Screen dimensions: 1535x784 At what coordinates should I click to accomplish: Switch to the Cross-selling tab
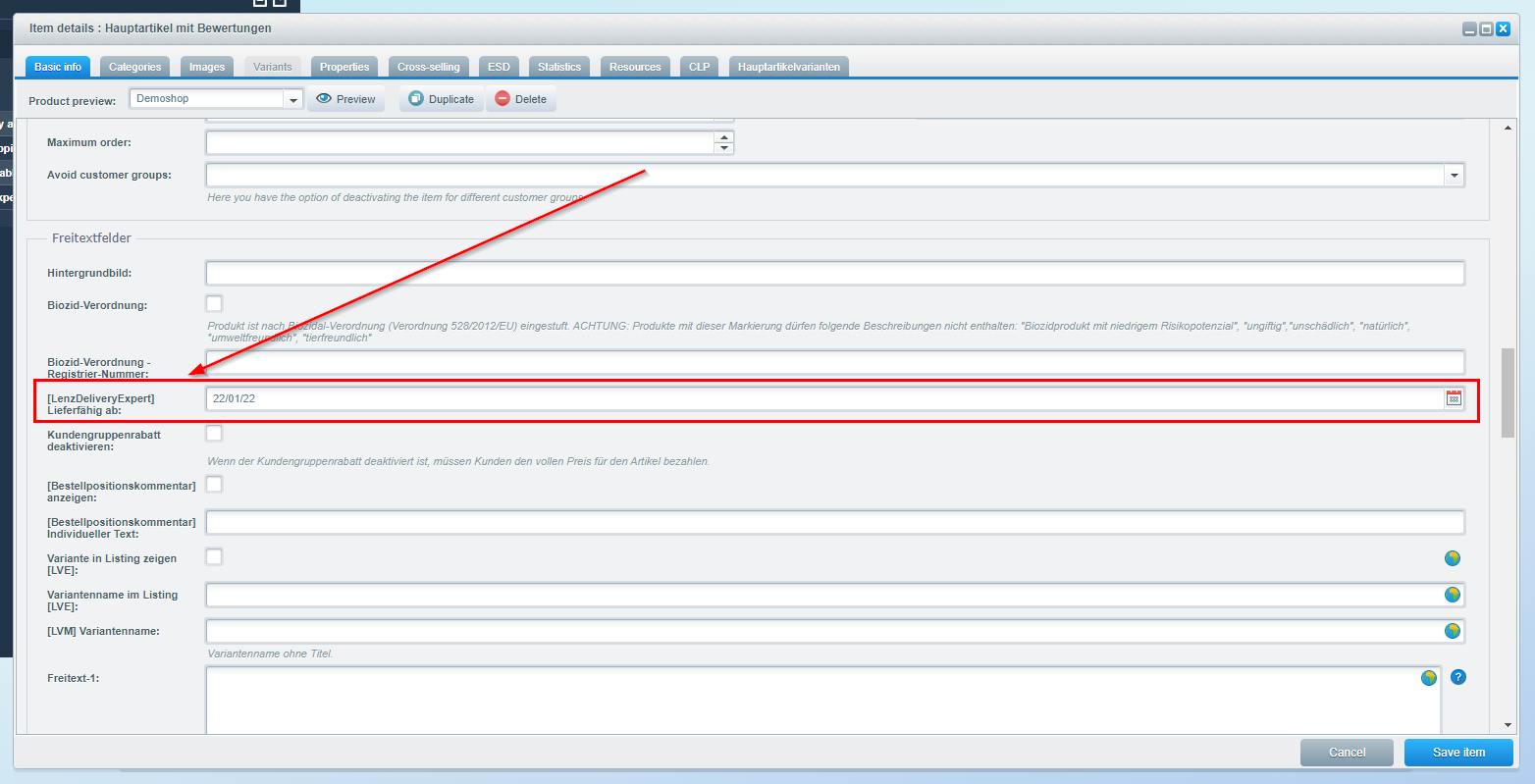[x=429, y=67]
